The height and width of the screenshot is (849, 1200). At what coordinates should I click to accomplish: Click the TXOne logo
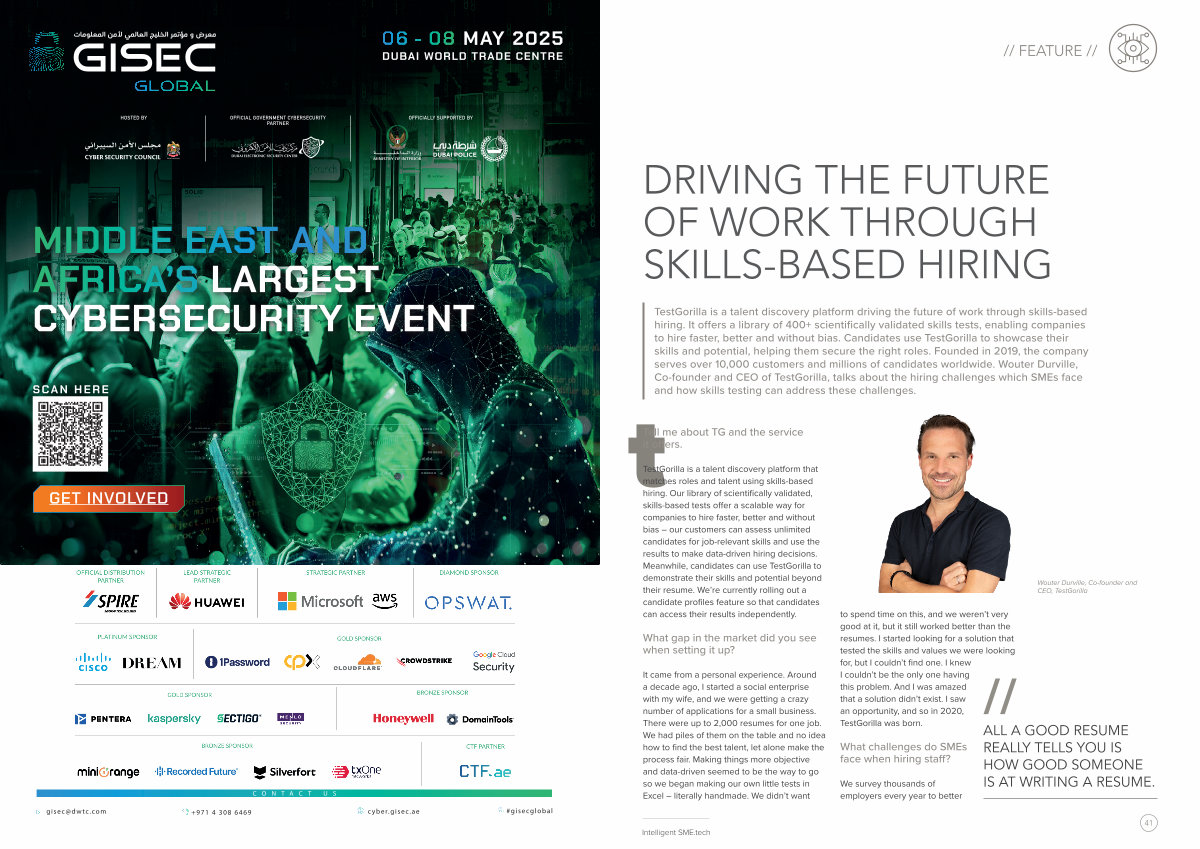coord(357,772)
